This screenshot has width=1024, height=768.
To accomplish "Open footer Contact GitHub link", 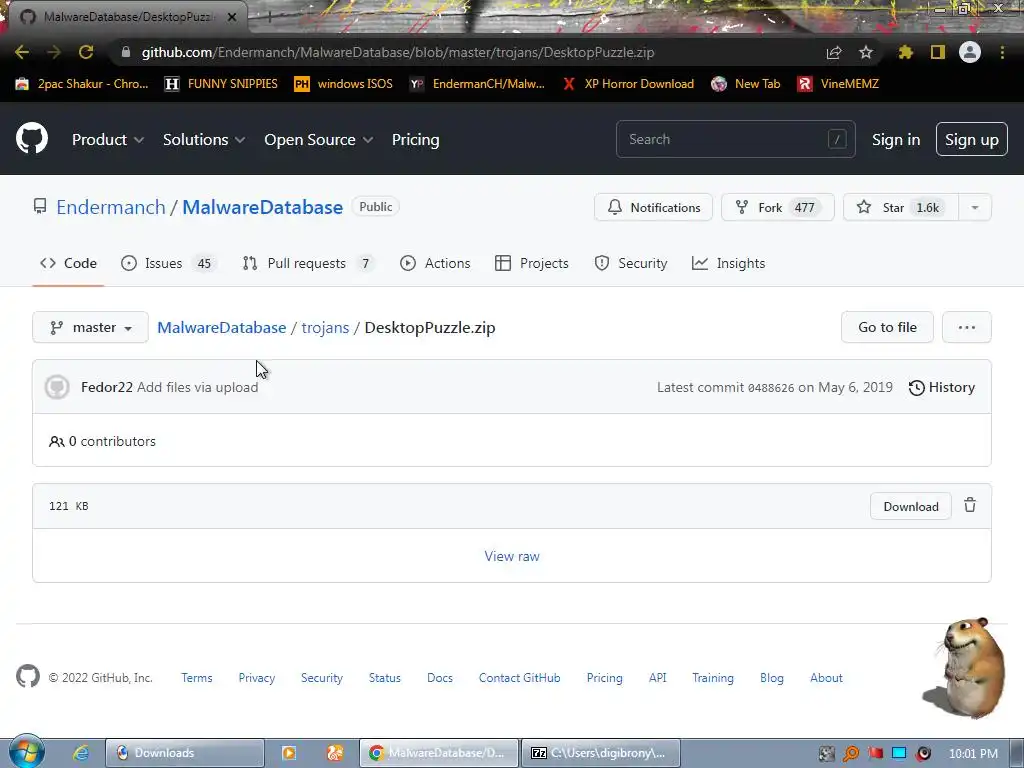I will pyautogui.click(x=519, y=678).
